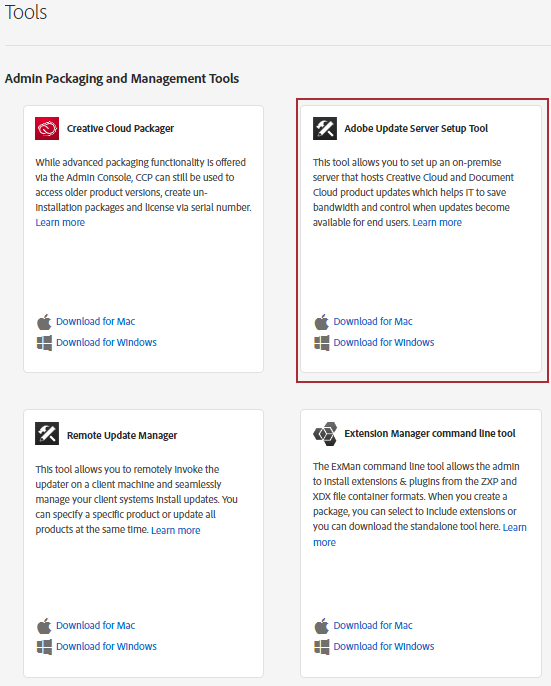Viewport: 551px width, 686px height.
Task: Click the Creative Cloud Packager red logo icon
Action: tap(47, 128)
